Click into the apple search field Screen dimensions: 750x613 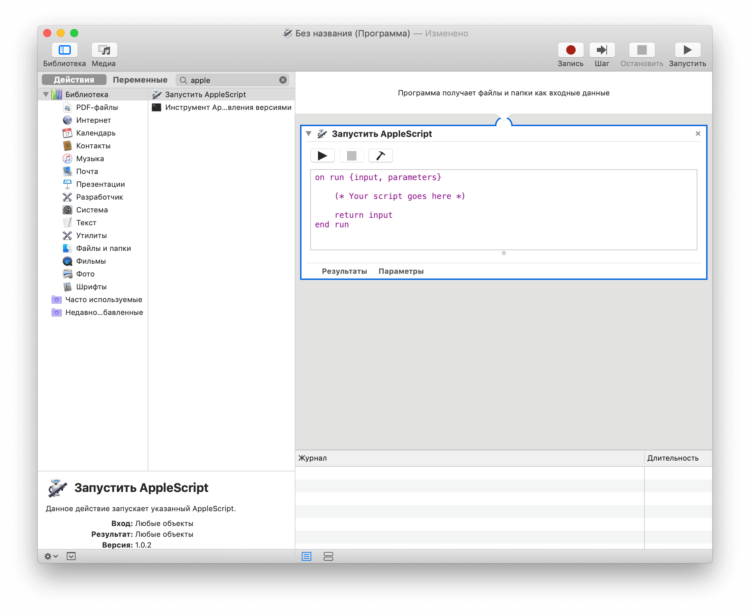pos(233,80)
